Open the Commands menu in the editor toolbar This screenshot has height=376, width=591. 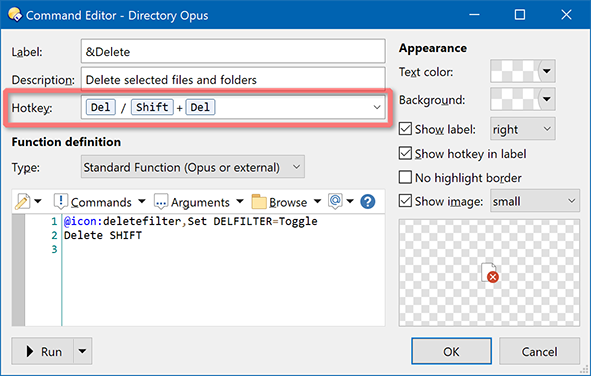[101, 202]
